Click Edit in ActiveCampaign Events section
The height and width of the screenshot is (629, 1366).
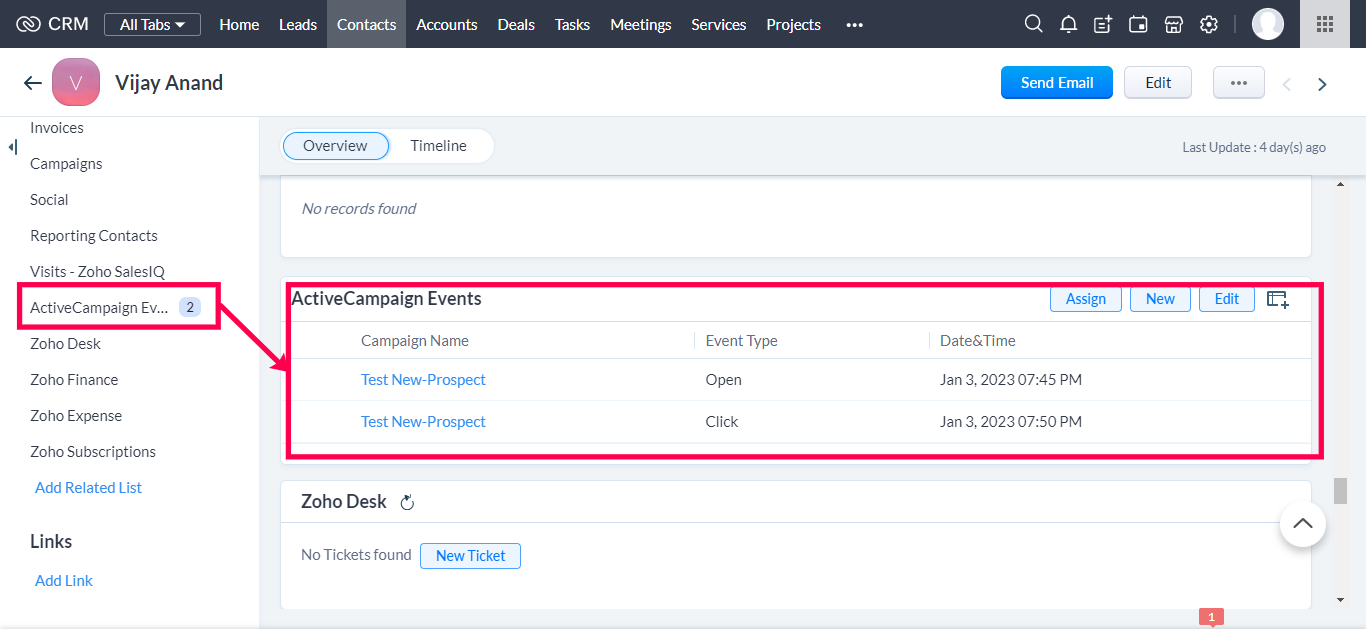tap(1227, 299)
